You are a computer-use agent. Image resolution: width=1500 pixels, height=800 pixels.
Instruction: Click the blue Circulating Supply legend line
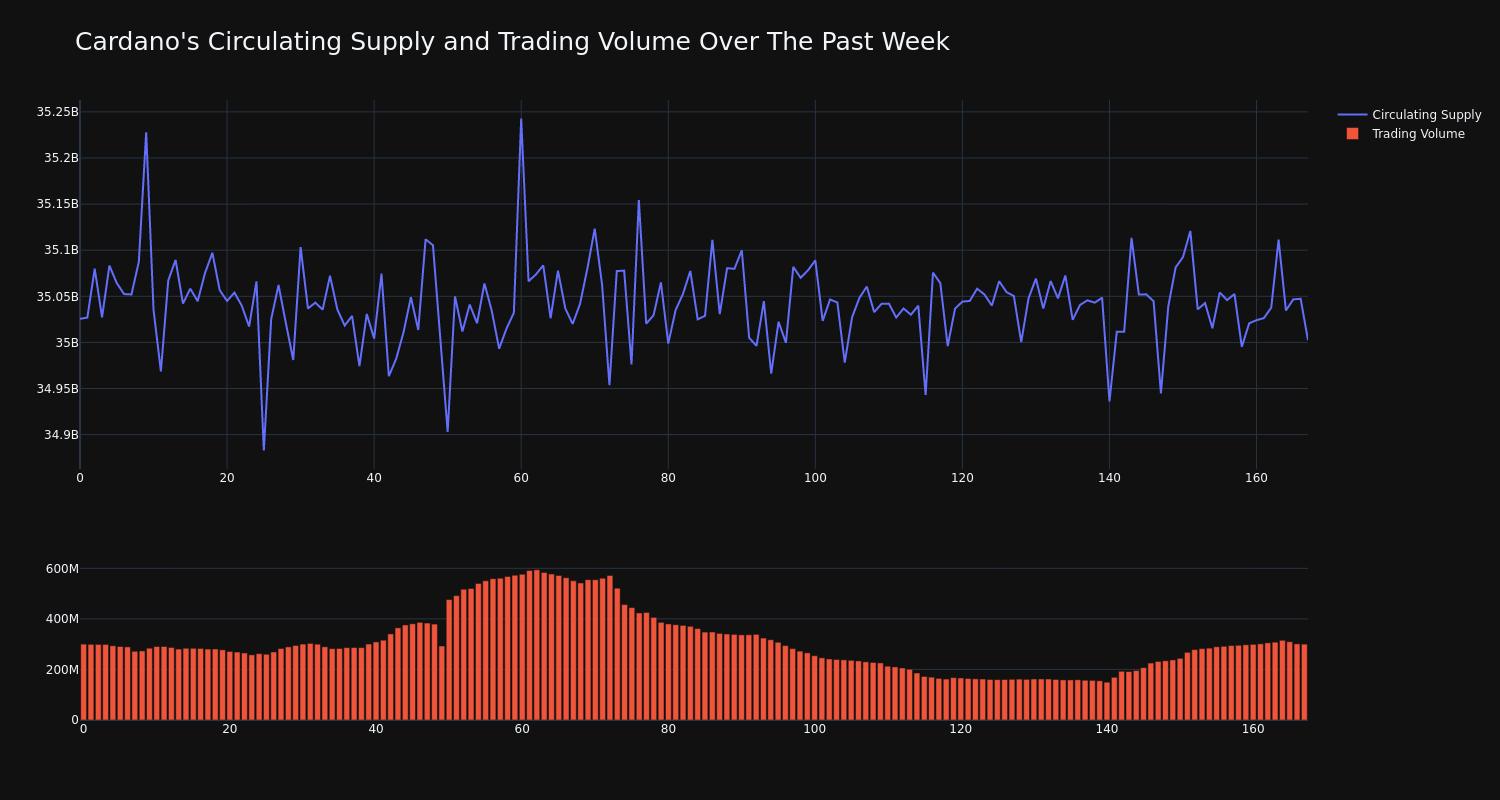(1352, 115)
